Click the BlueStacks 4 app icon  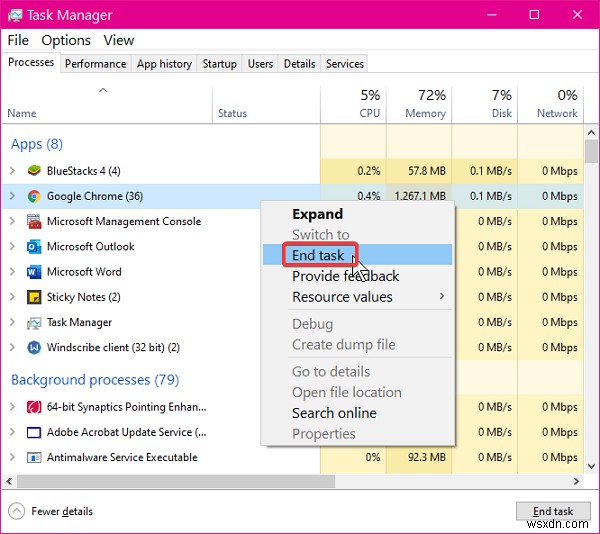tap(34, 171)
